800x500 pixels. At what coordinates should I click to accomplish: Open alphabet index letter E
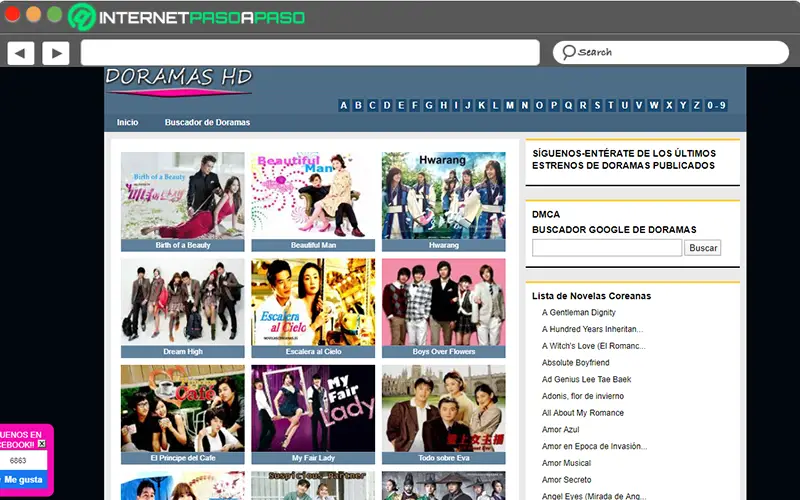[x=401, y=106]
